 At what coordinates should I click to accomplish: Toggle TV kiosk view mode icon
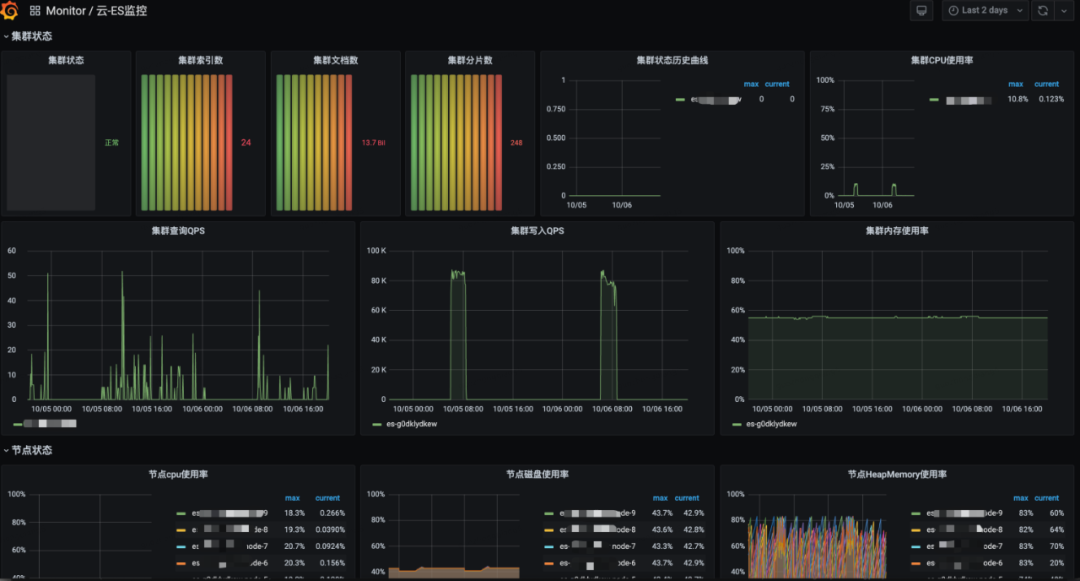click(x=922, y=10)
